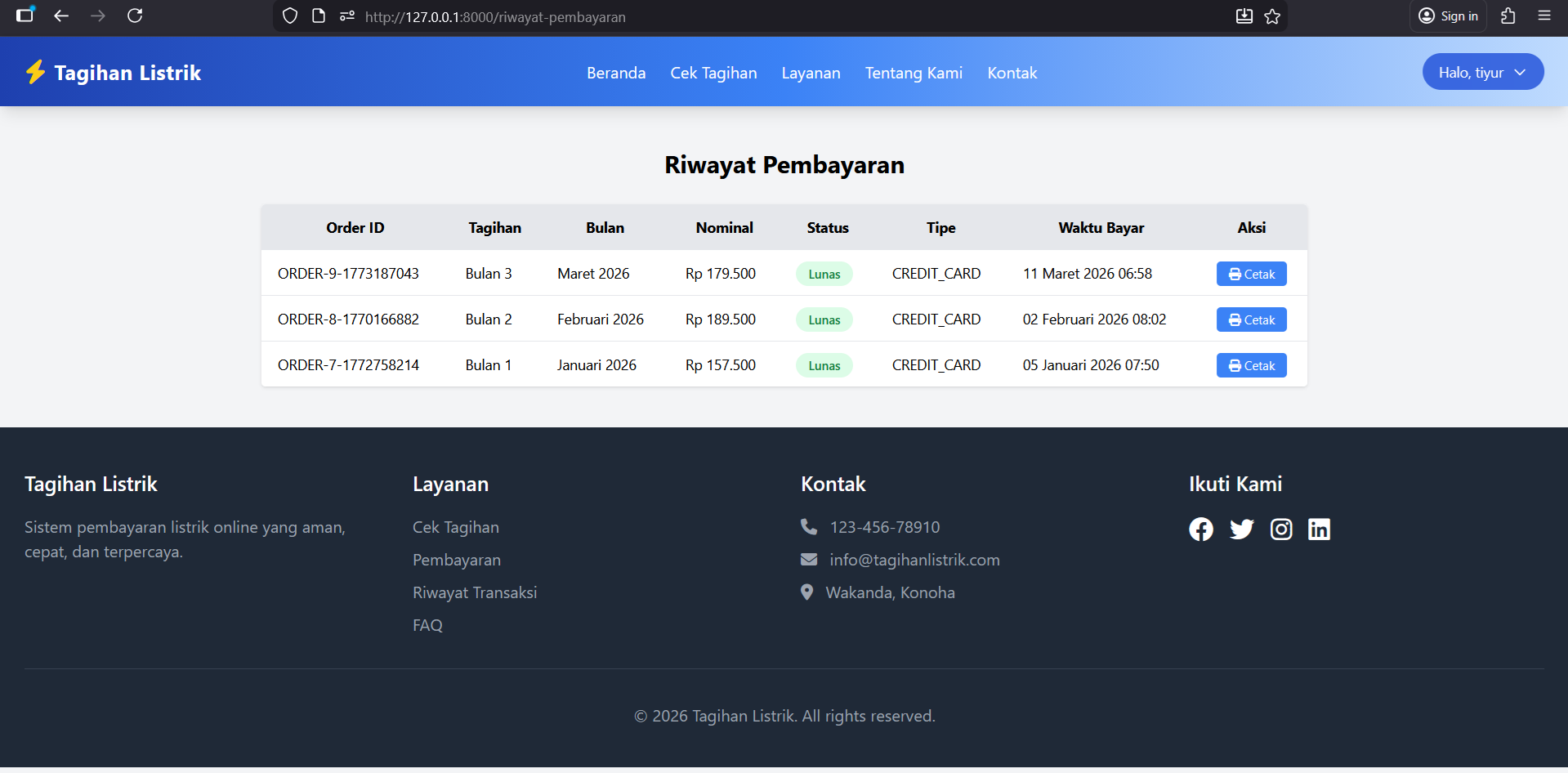Click the shield tracking protection icon
Screen dimensions: 1568x773
(290, 16)
